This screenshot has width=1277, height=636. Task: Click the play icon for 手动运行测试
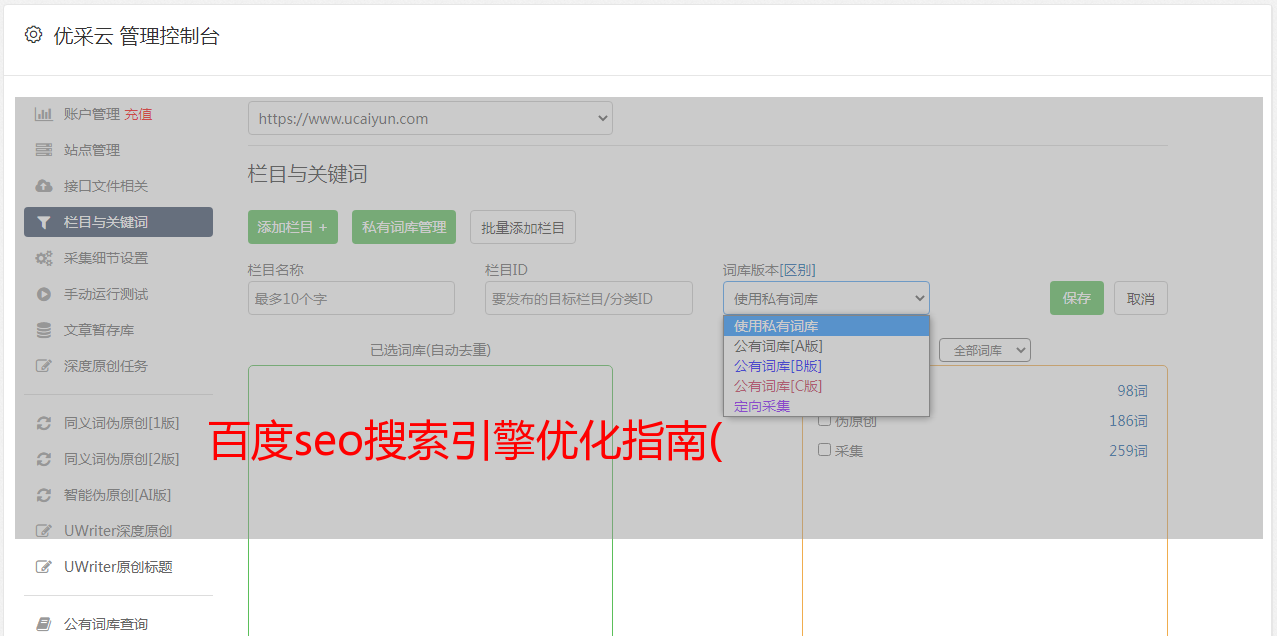coord(43,294)
